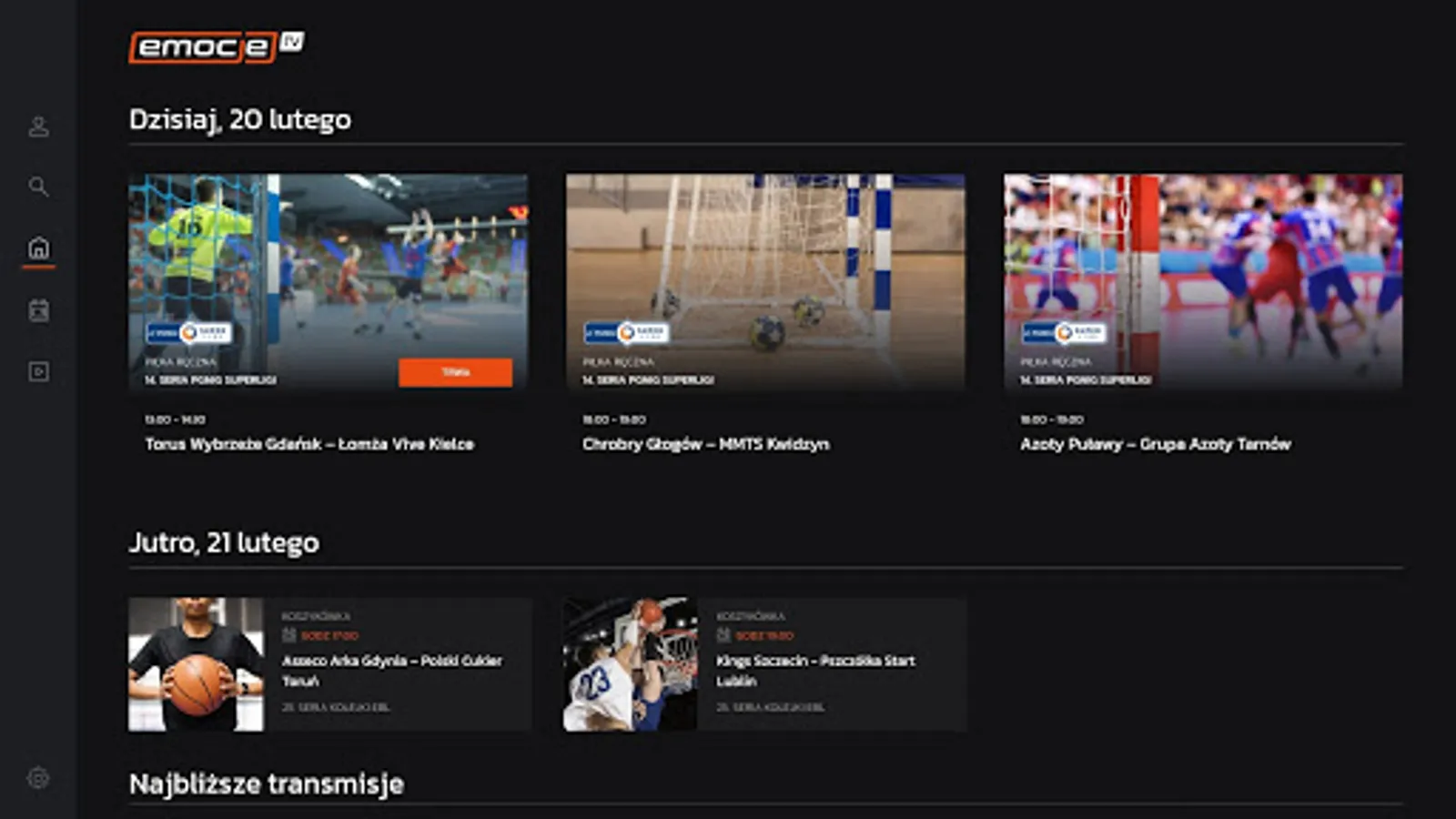
Task: Click sport category label on Kings Szczecin card
Action: coord(751,616)
